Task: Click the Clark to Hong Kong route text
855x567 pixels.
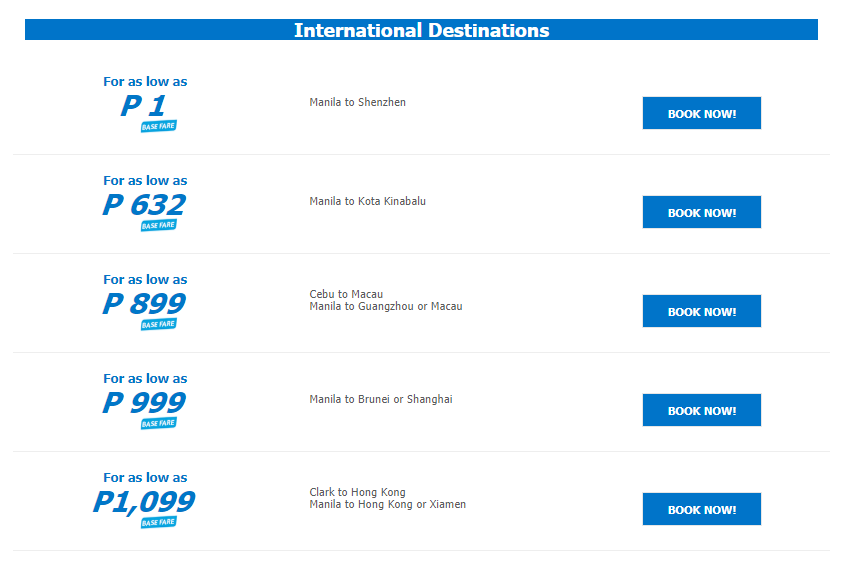Action: (x=357, y=492)
